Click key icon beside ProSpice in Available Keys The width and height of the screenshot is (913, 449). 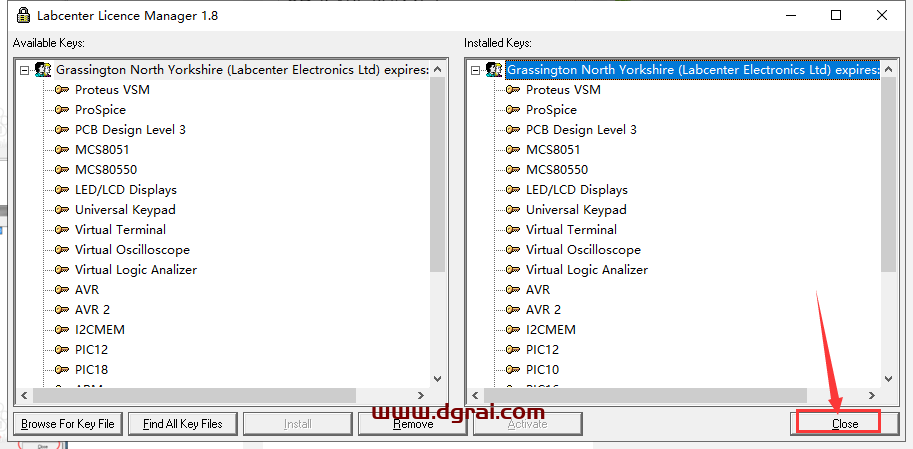click(62, 109)
